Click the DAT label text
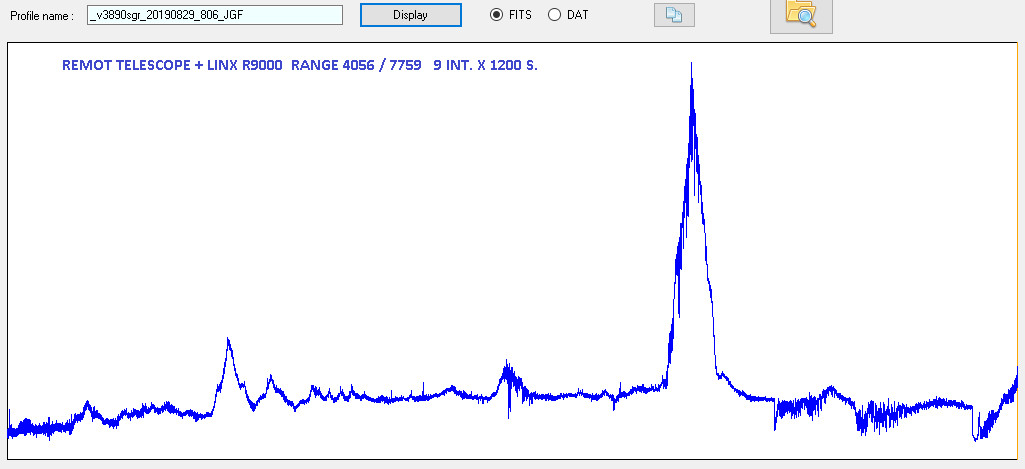The width and height of the screenshot is (1025, 469). [577, 15]
